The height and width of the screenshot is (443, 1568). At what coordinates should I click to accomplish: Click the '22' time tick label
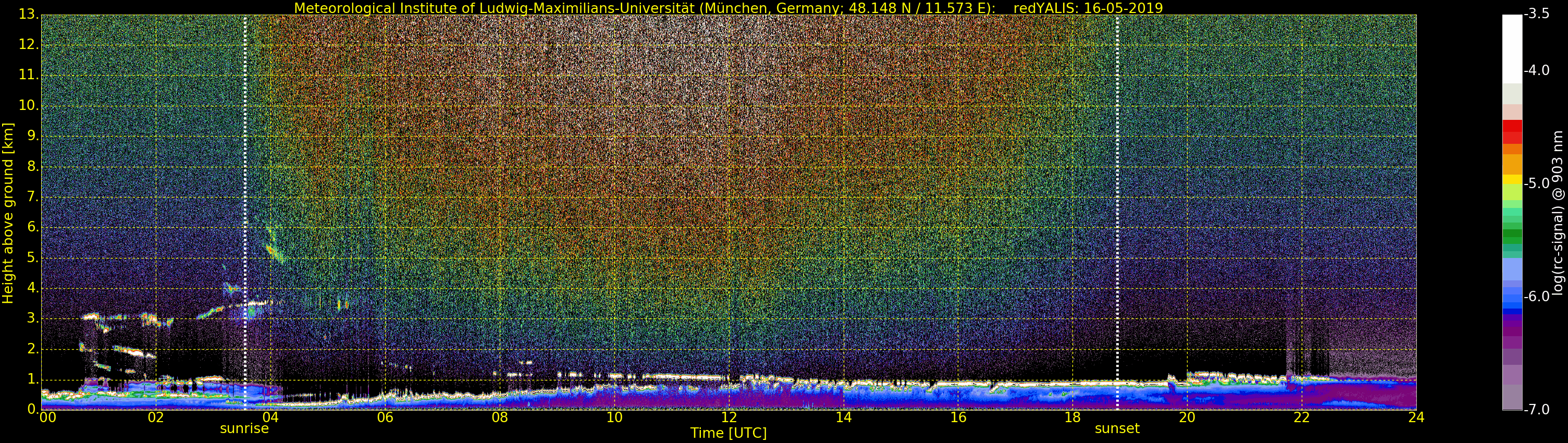pos(1301,417)
